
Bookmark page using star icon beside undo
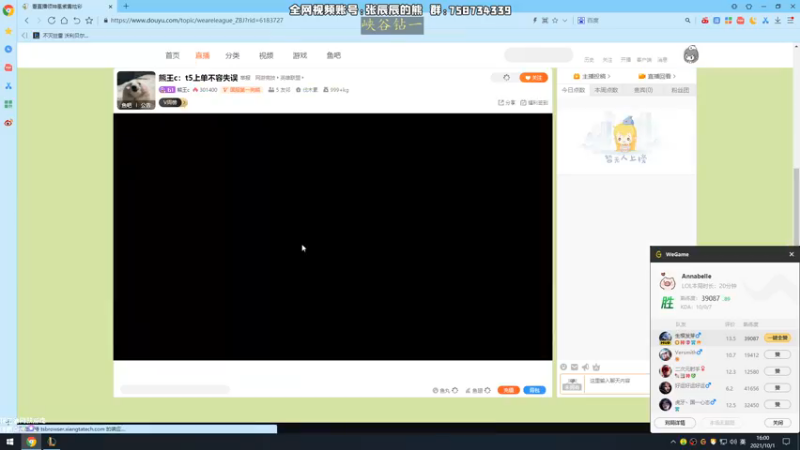(x=89, y=20)
